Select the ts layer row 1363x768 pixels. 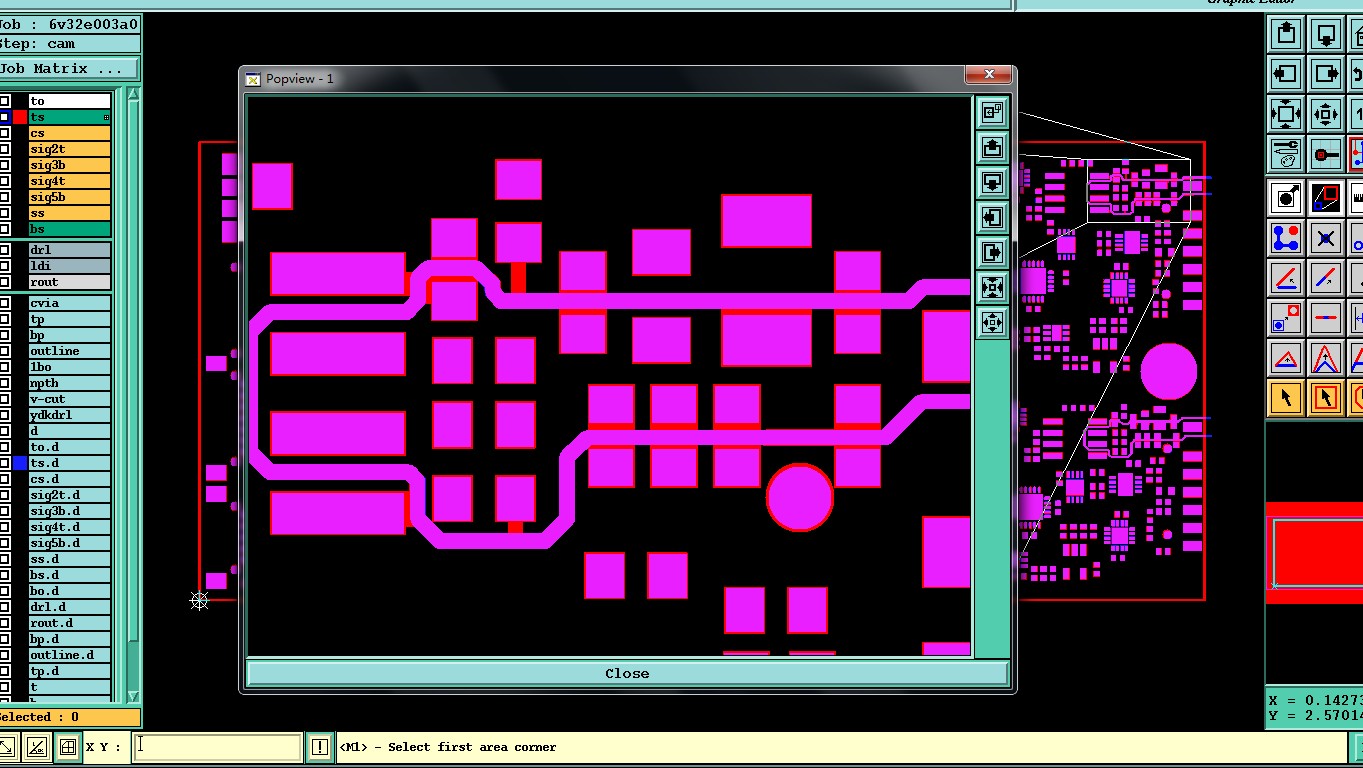click(x=69, y=117)
